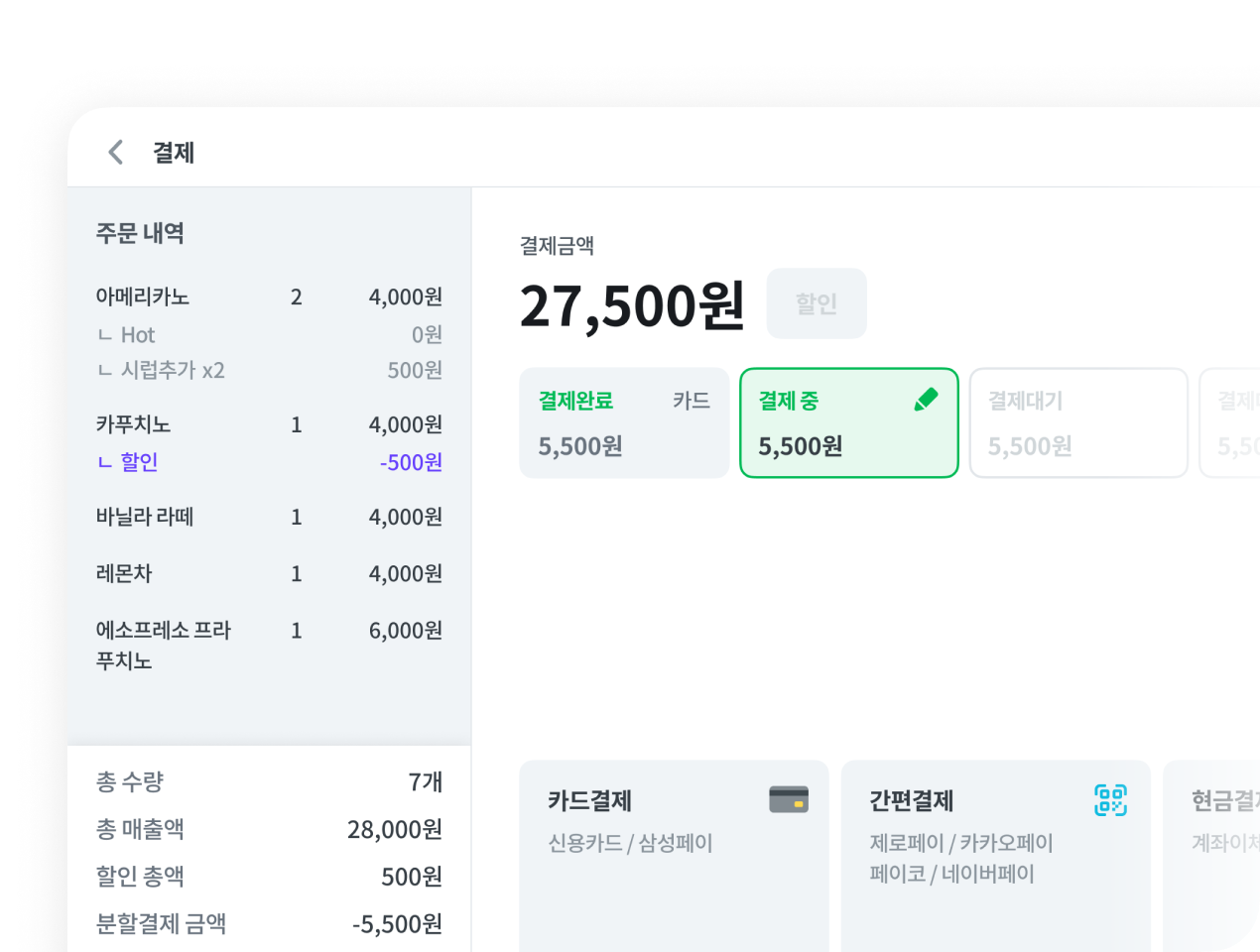The height and width of the screenshot is (952, 1260).
Task: Select the 레몬차 order row
Action: click(269, 573)
